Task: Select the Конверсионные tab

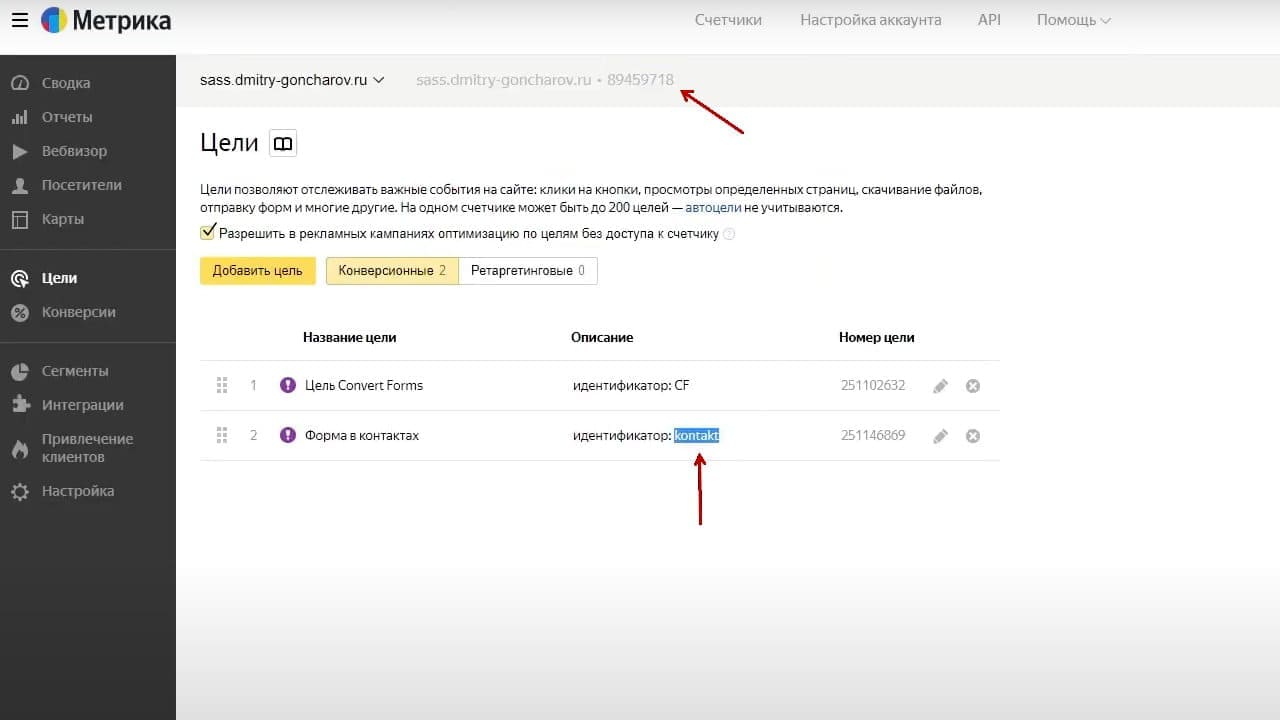Action: point(392,271)
